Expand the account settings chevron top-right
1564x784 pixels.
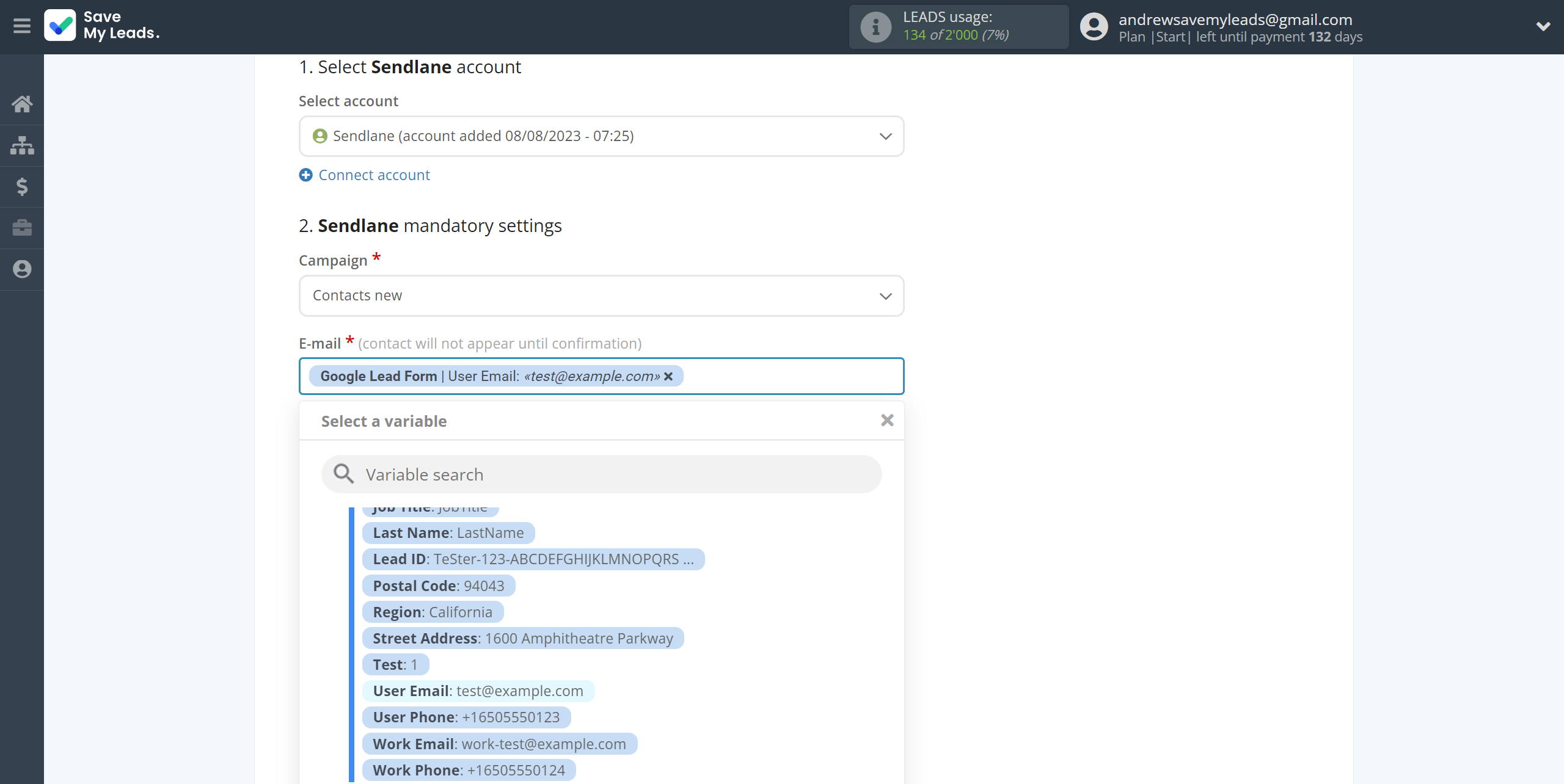coord(1543,26)
